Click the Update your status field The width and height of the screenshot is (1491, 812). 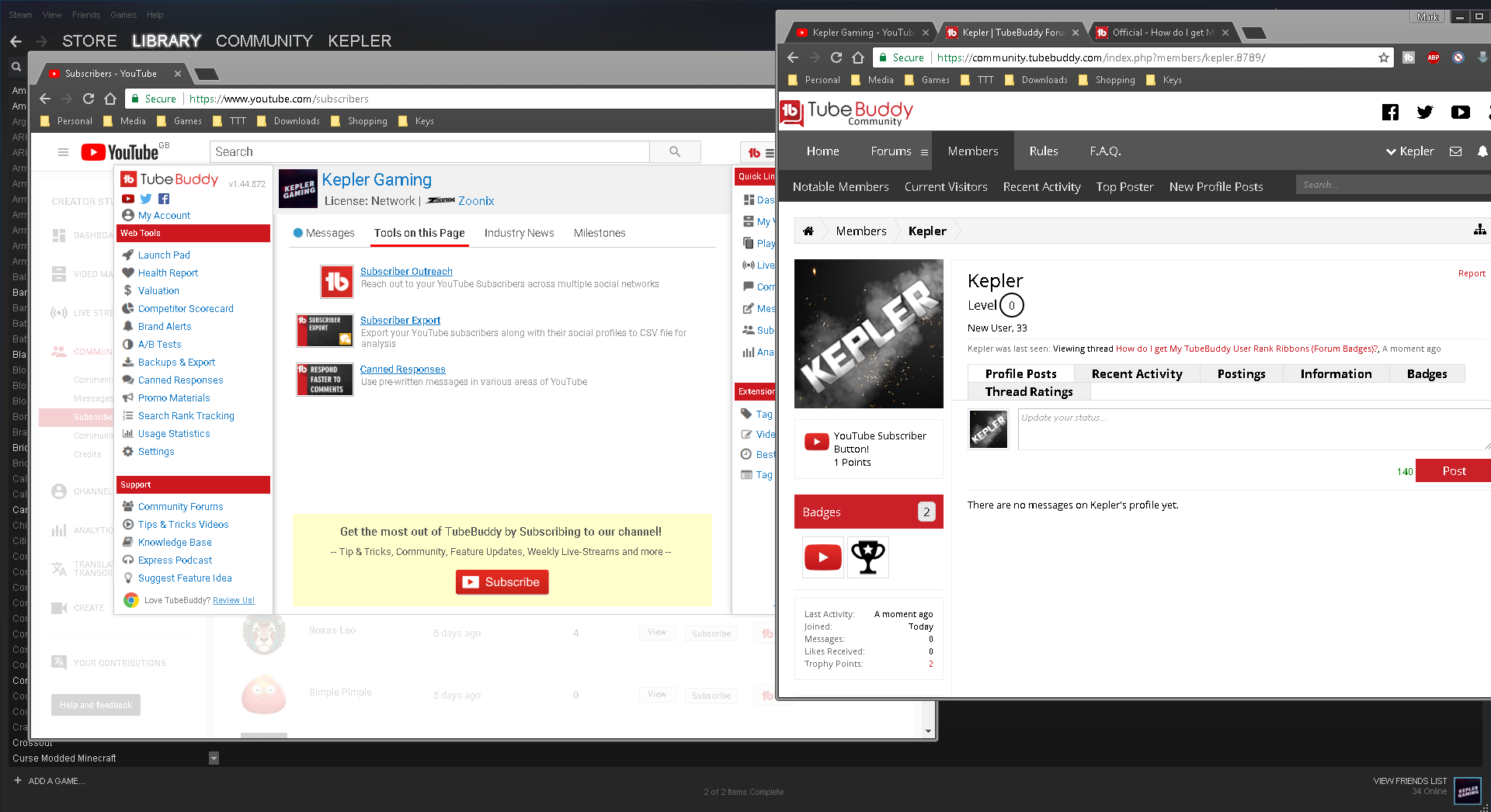1250,429
